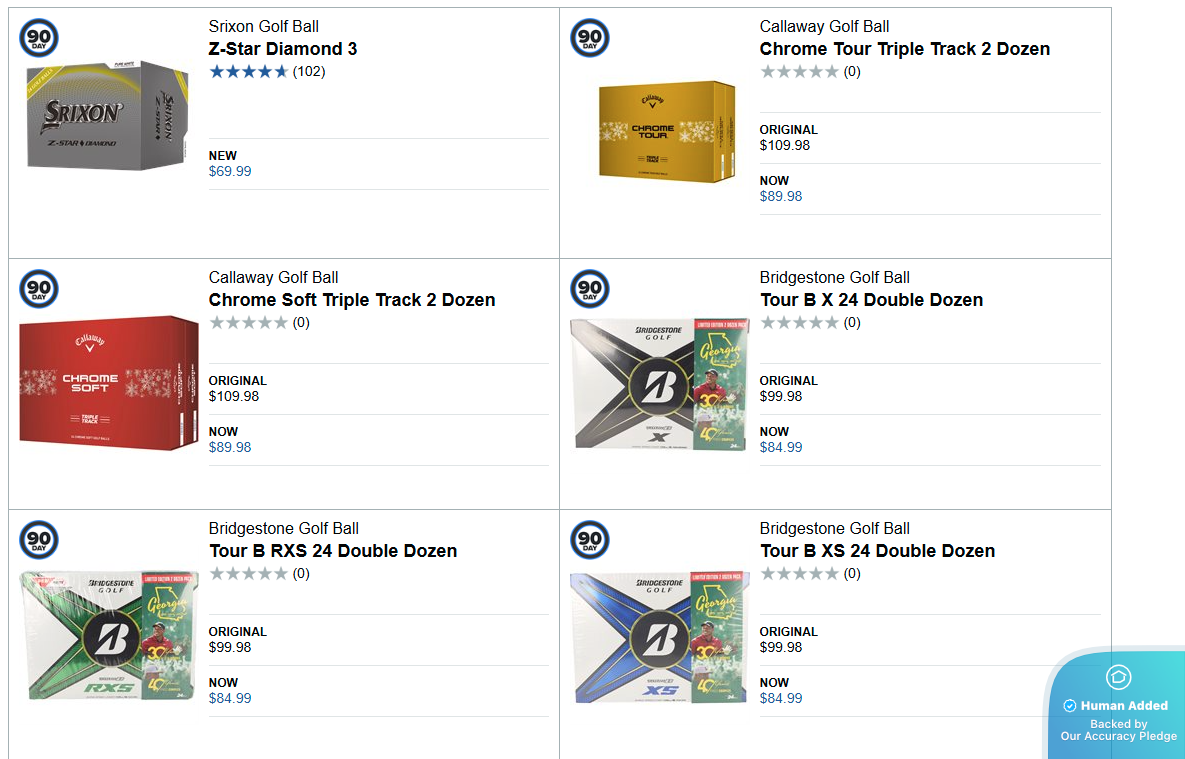Click the 90 Day badge on Chrome Tour
1185x759 pixels.
point(590,38)
